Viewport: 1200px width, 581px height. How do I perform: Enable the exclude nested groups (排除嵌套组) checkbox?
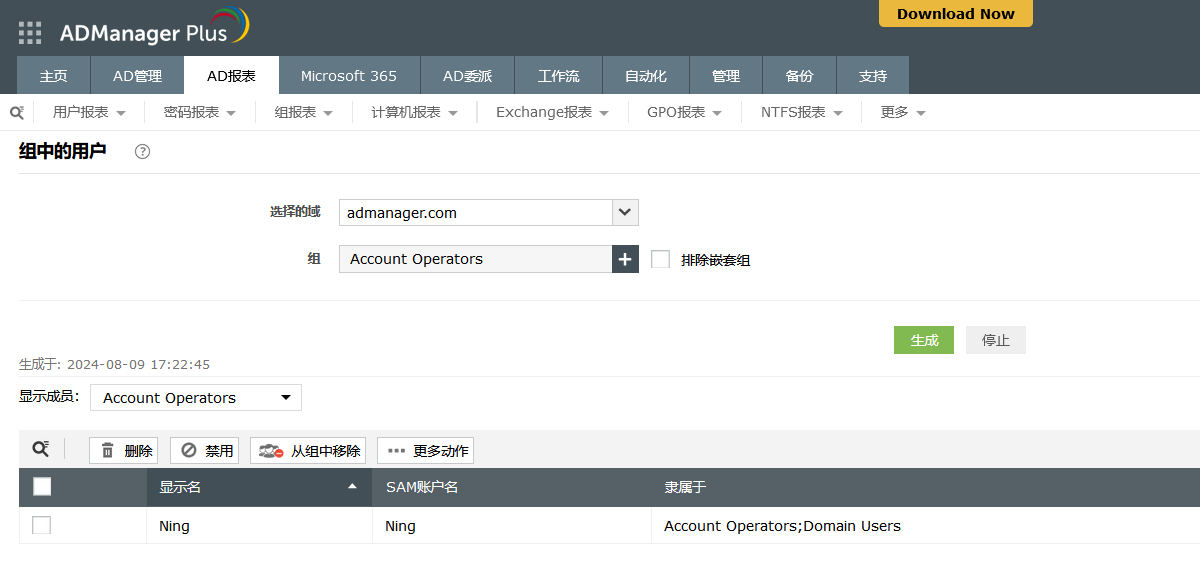[660, 259]
